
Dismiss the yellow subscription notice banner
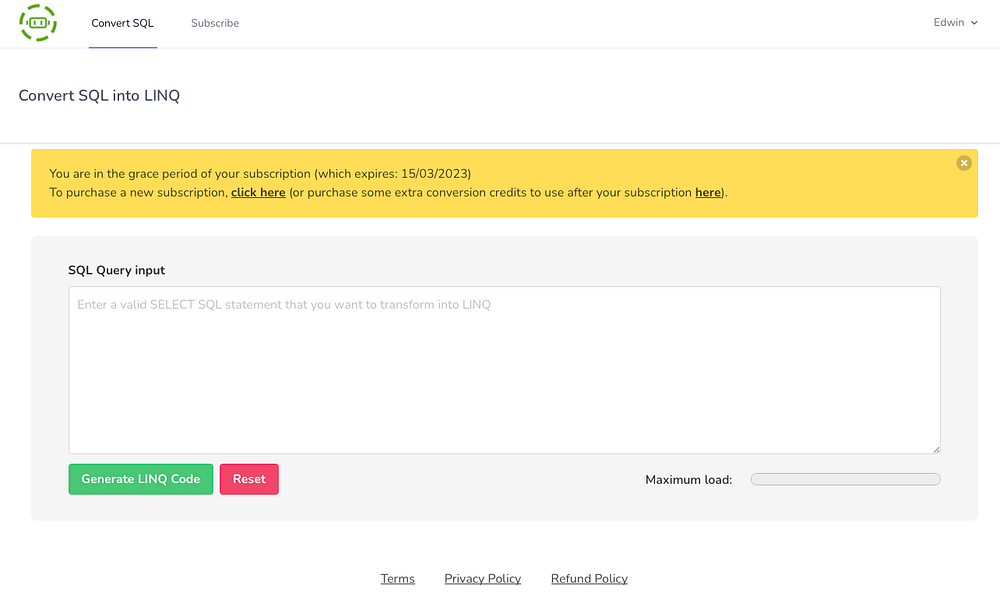[x=963, y=163]
